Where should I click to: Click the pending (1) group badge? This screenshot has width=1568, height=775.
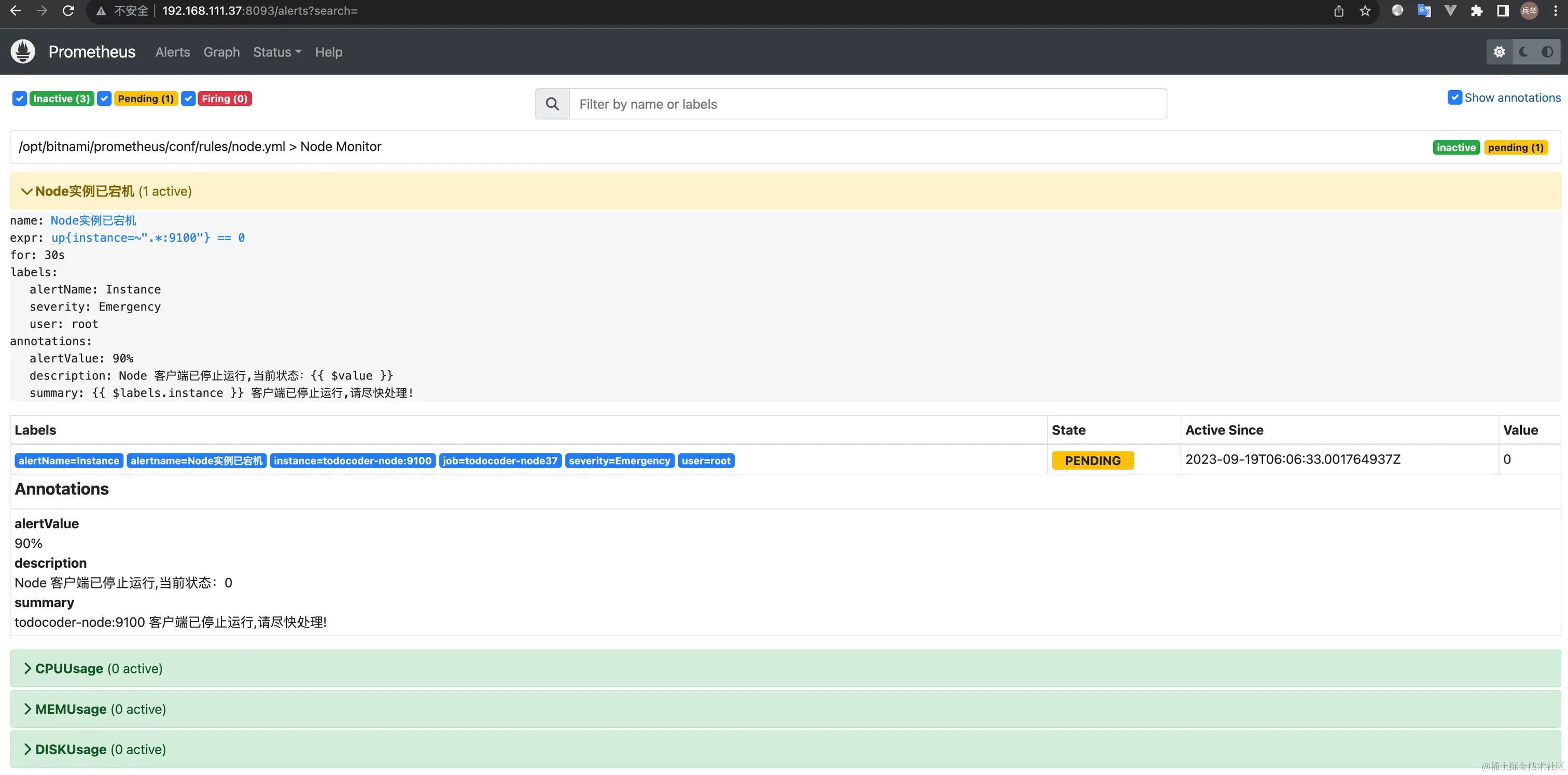click(x=1516, y=147)
